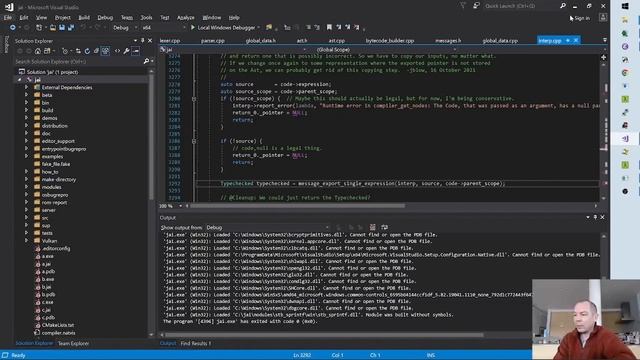Image resolution: width=640 pixels, height=360 pixels.
Task: Auto-hide the Solution Explorer with pin icon
Action: [x=142, y=40]
